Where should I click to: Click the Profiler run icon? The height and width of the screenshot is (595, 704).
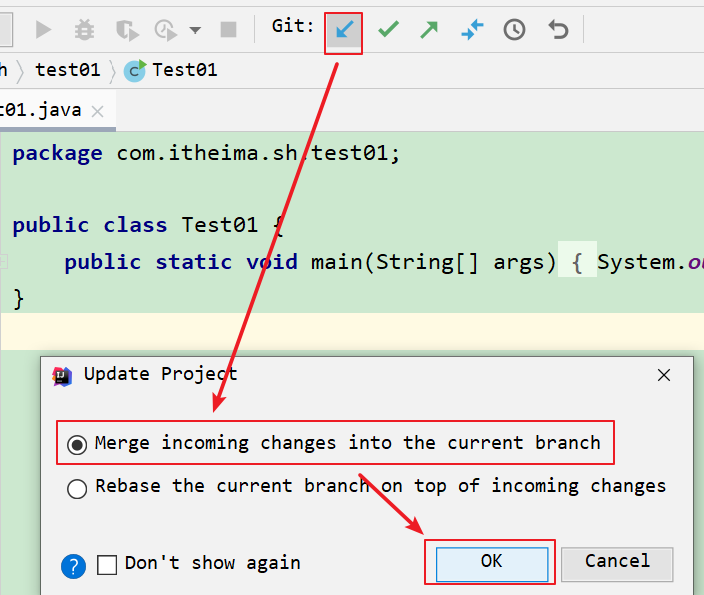click(165, 29)
